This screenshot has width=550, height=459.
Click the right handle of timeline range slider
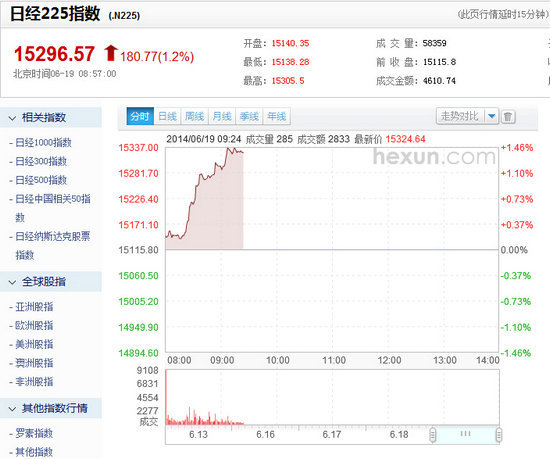point(498,435)
